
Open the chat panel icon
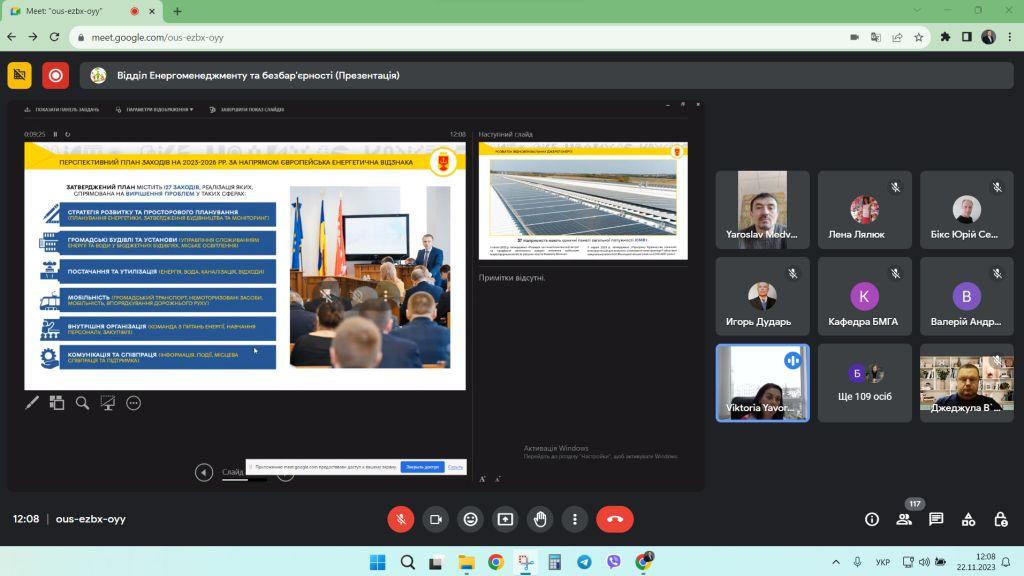(936, 519)
